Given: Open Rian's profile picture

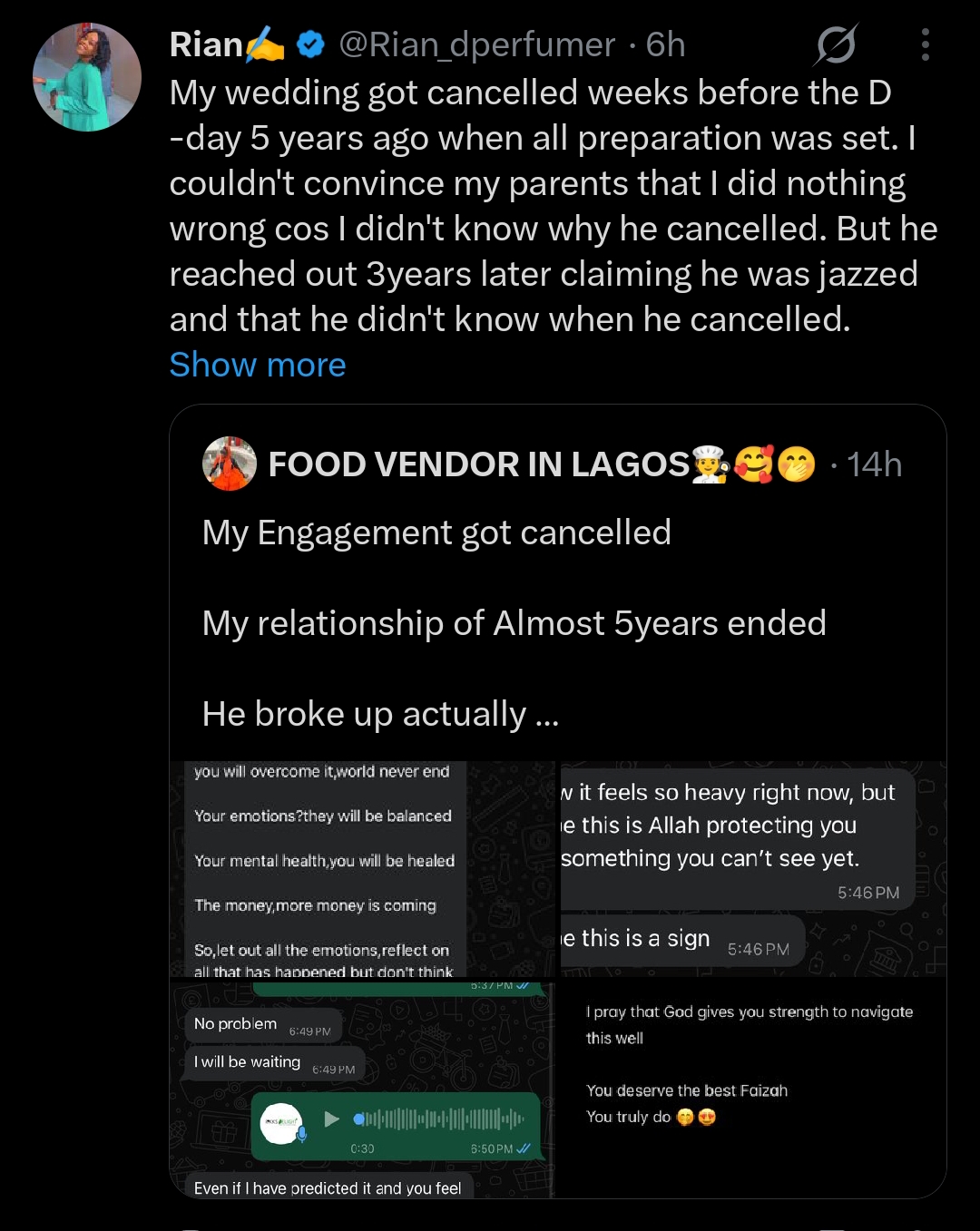Looking at the screenshot, I should [87, 77].
